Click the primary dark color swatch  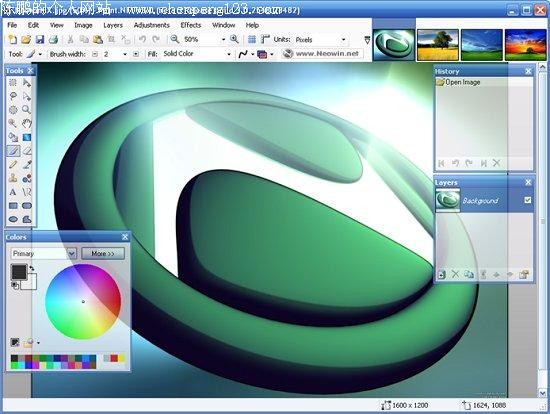pos(19,272)
